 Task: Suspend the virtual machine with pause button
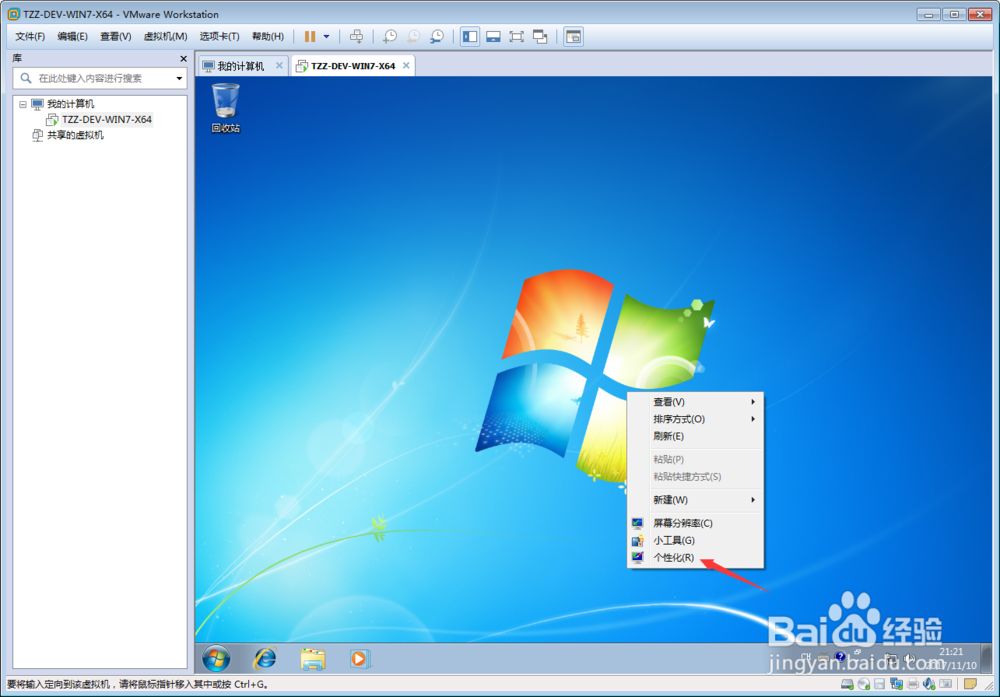310,36
